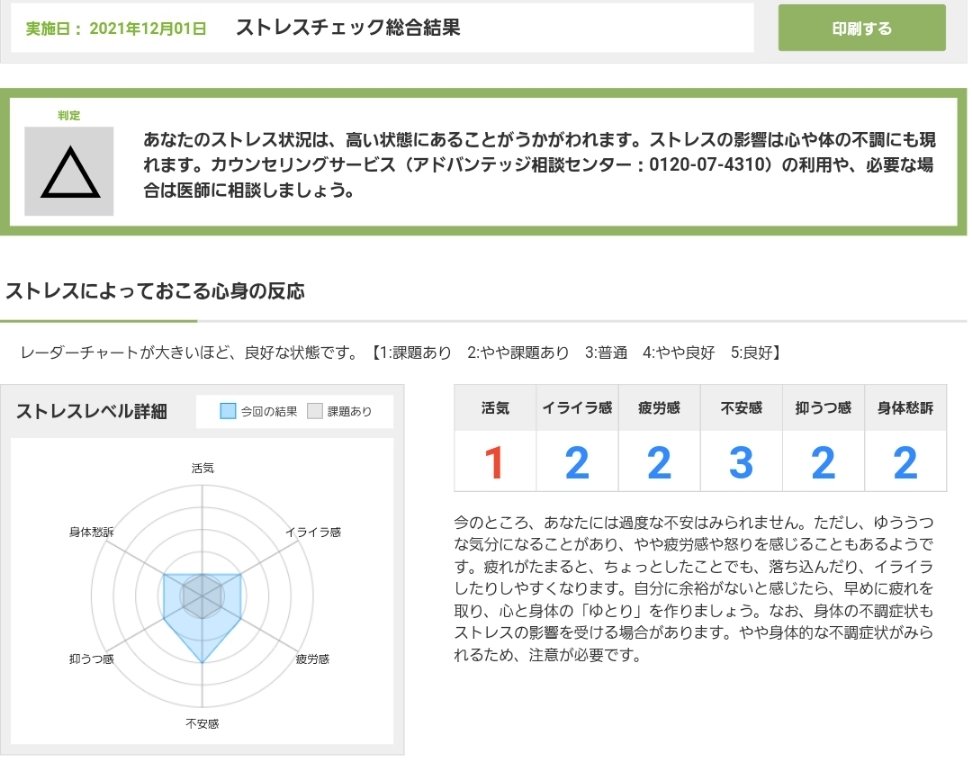Click the 実施日 2021年12月01日 date text
This screenshot has height=769, width=972.
(x=116, y=29)
